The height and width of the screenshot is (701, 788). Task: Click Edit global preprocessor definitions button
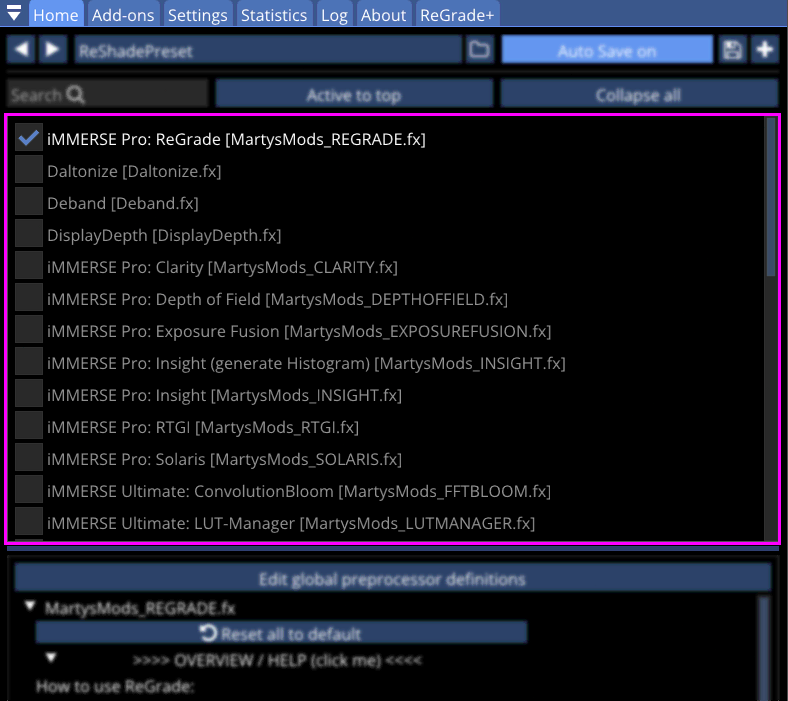pyautogui.click(x=392, y=578)
